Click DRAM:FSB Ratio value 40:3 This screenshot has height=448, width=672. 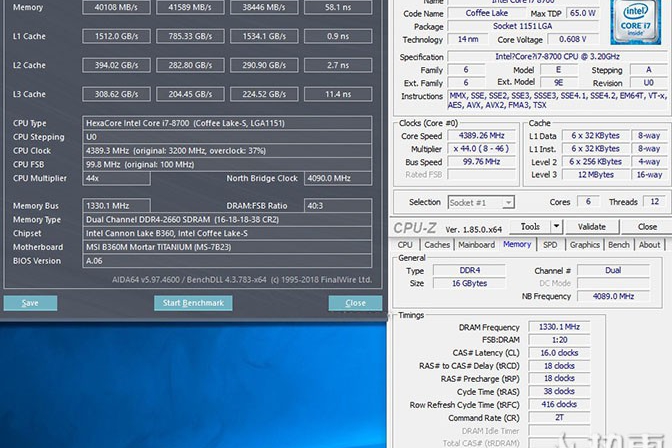pos(338,206)
